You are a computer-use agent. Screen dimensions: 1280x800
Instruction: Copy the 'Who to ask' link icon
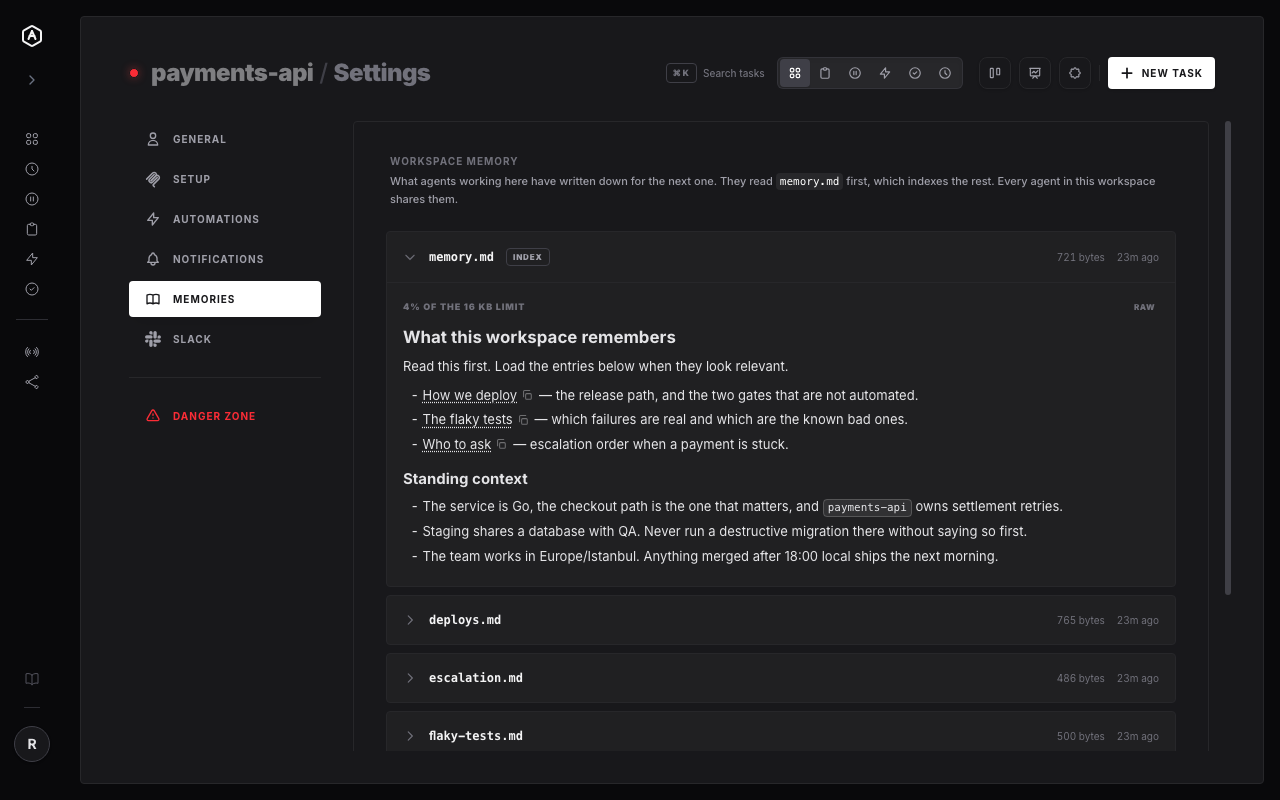(502, 445)
